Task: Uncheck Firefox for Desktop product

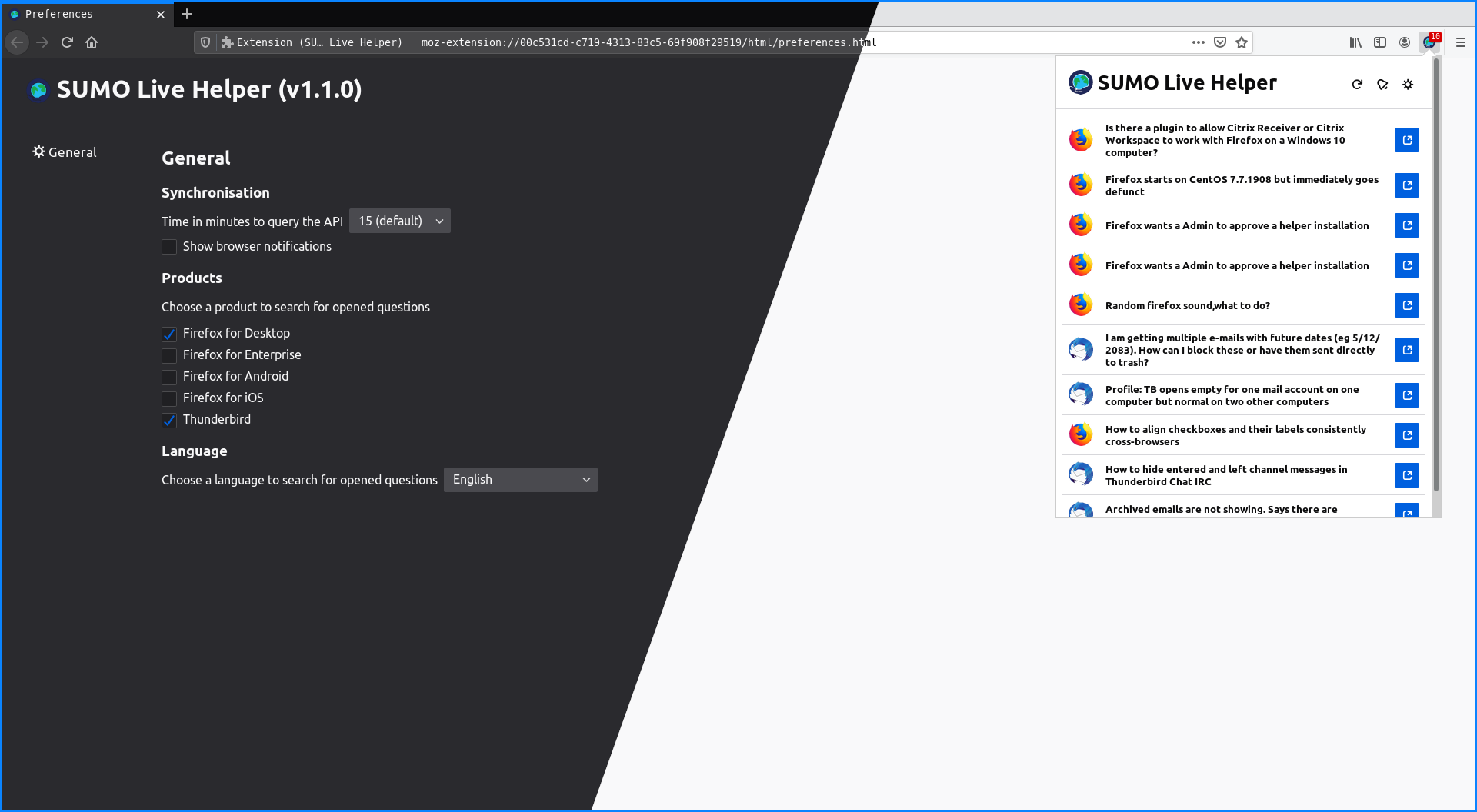Action: pos(169,334)
